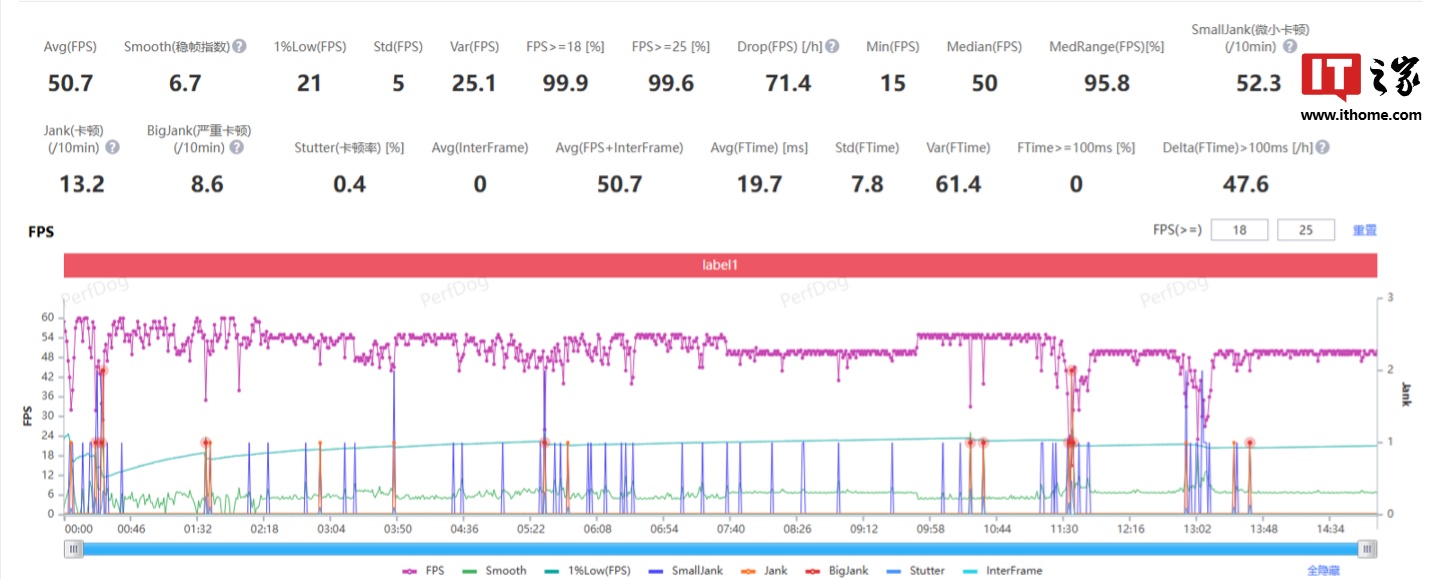
Task: Click help icon beside Drop(FPS) [/h]
Action: pyautogui.click(x=832, y=47)
